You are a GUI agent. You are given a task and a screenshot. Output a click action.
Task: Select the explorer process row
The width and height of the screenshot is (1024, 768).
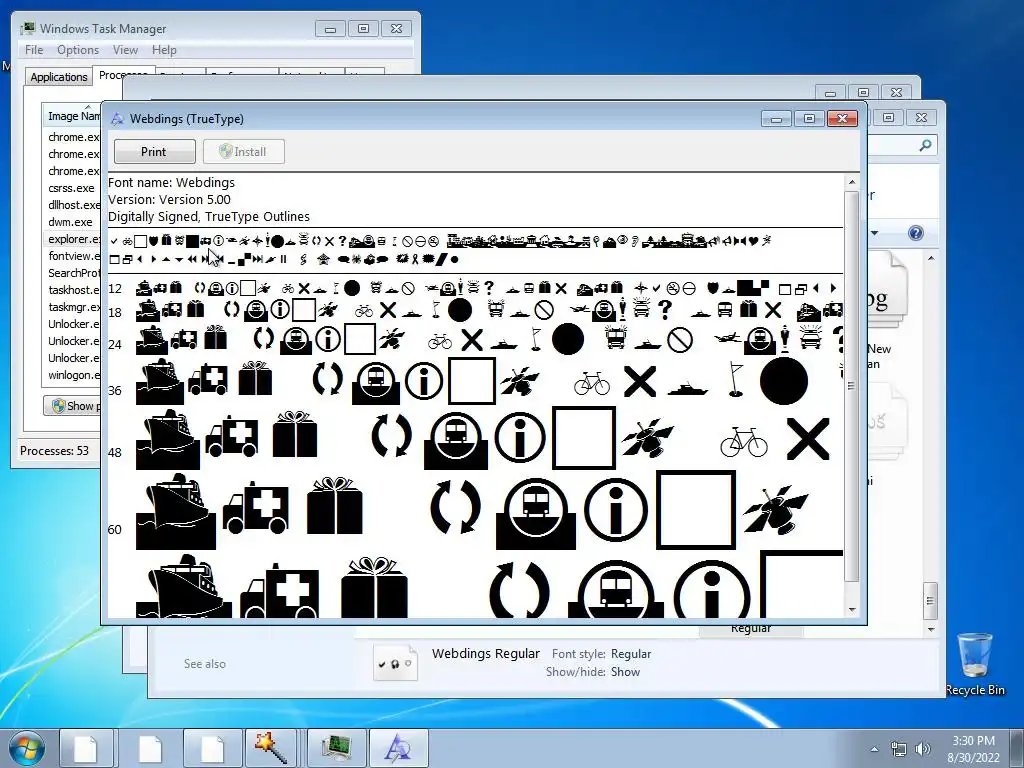(73, 239)
